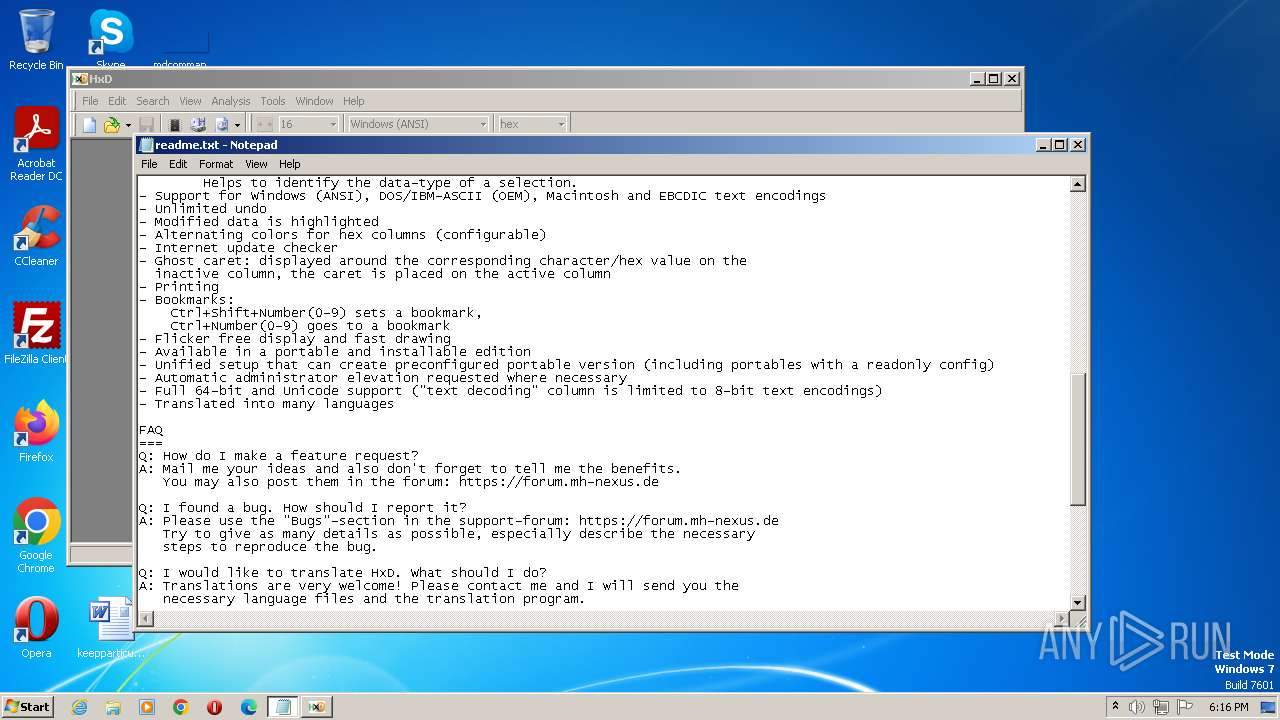Click the Opera taskbar icon
The image size is (1280, 720).
click(x=215, y=707)
